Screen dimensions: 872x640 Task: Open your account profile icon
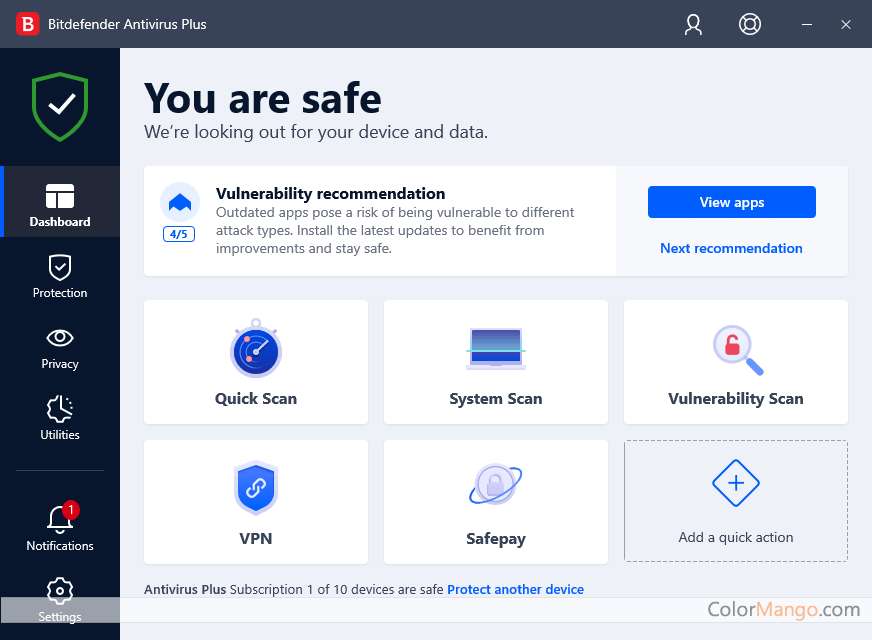pyautogui.click(x=693, y=24)
